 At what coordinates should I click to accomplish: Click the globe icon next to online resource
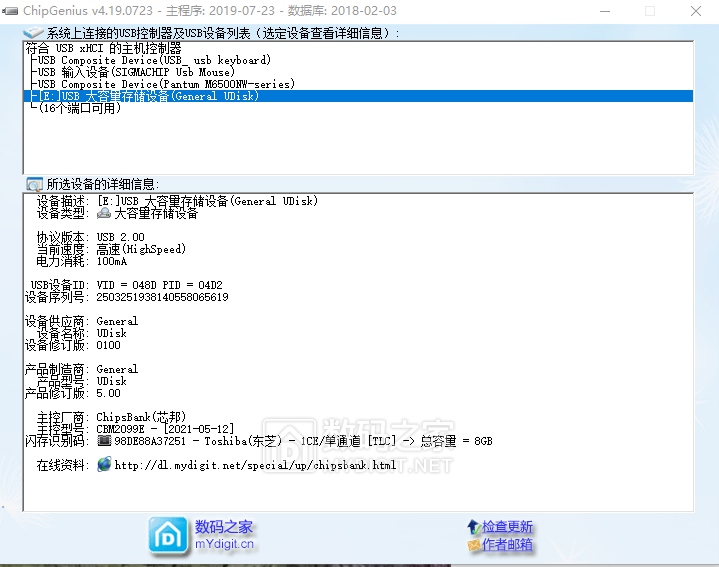(x=104, y=464)
